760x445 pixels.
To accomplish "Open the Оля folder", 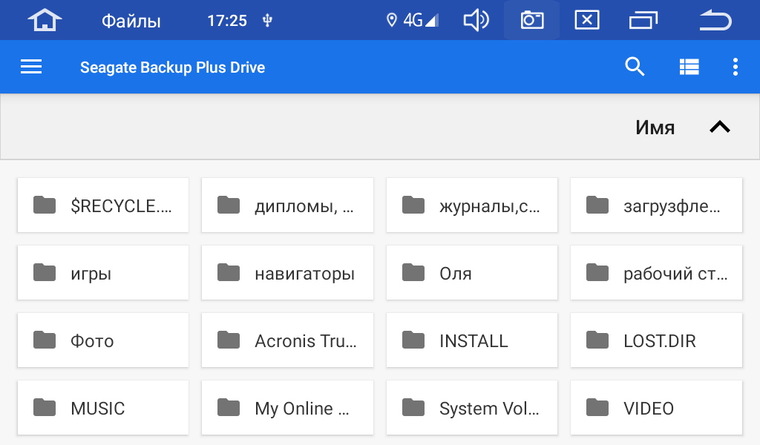I will pyautogui.click(x=471, y=272).
